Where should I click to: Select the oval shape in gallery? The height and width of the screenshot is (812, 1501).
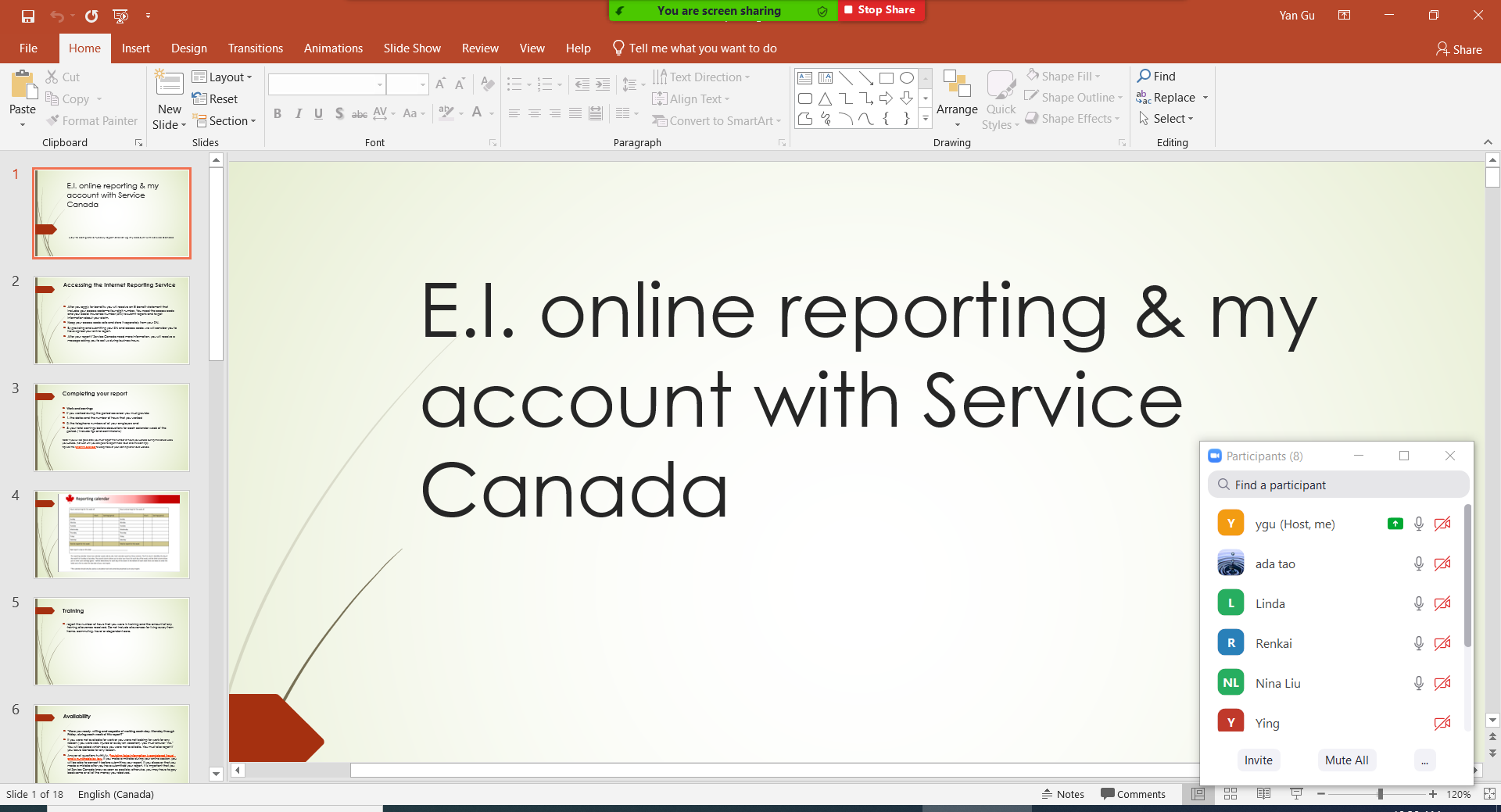click(907, 78)
